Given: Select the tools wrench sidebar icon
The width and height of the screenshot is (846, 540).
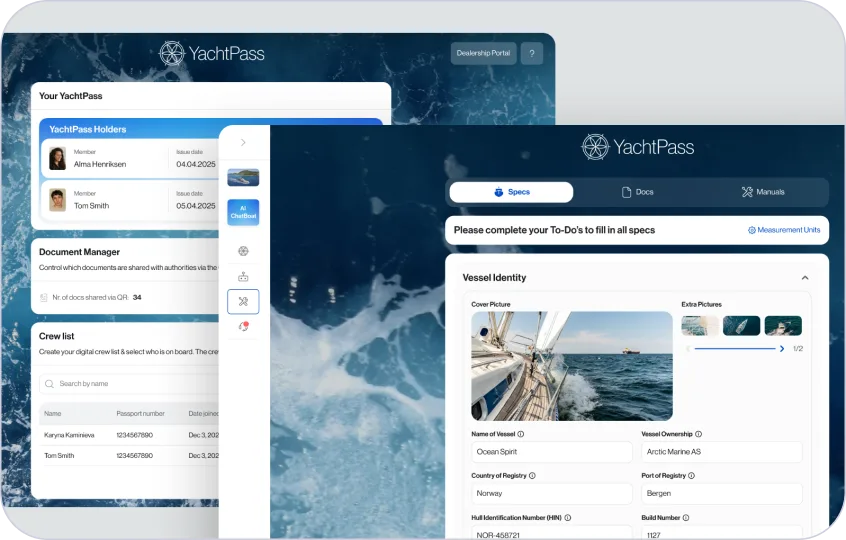Looking at the screenshot, I should point(243,302).
